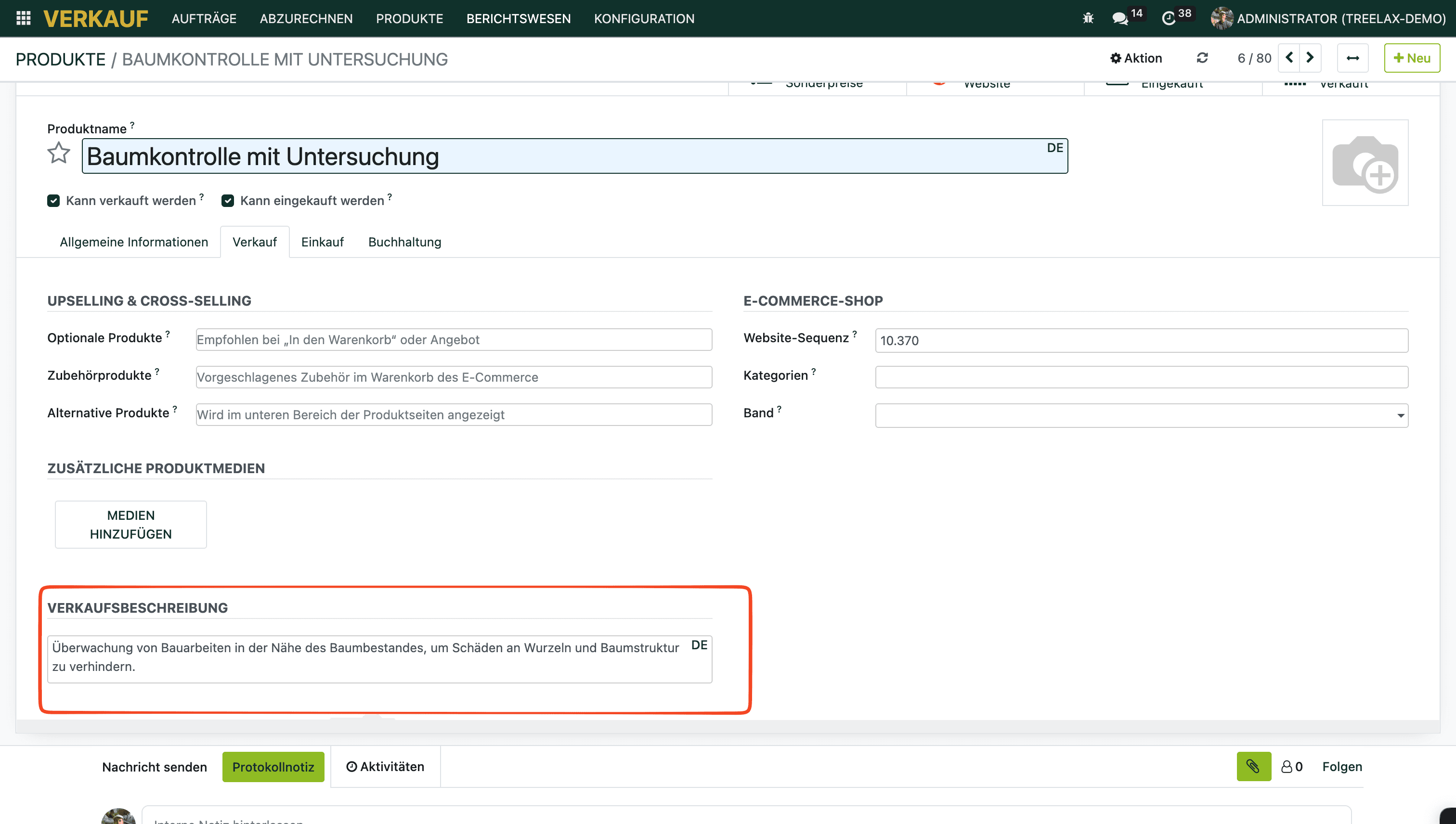The width and height of the screenshot is (1456, 824).
Task: Uncheck Kann verkauft werden checkbox
Action: pyautogui.click(x=53, y=200)
